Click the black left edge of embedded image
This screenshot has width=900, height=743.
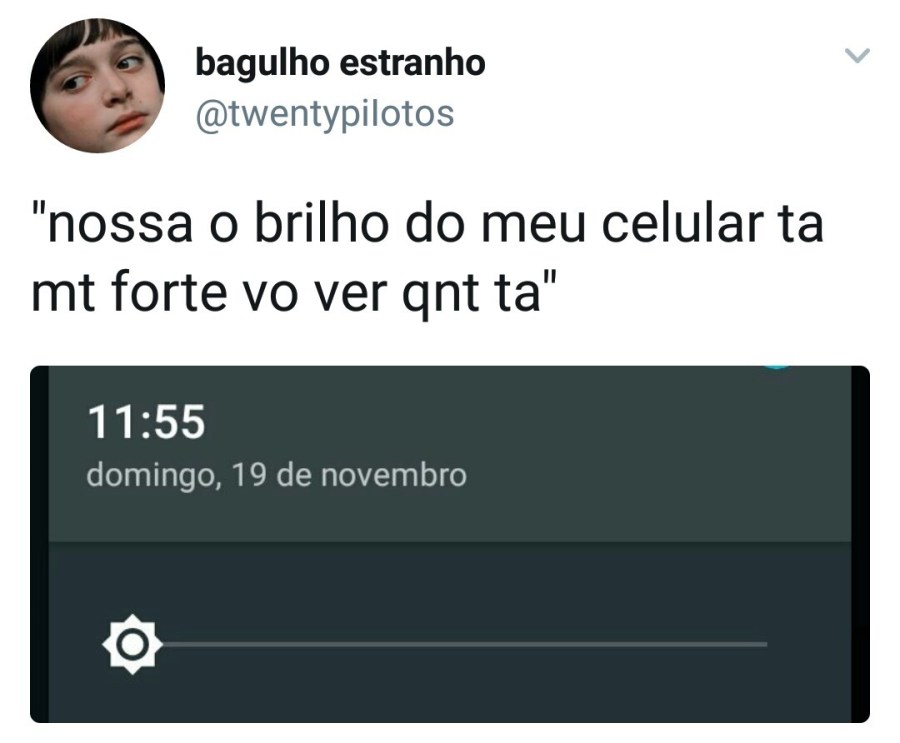[x=40, y=544]
